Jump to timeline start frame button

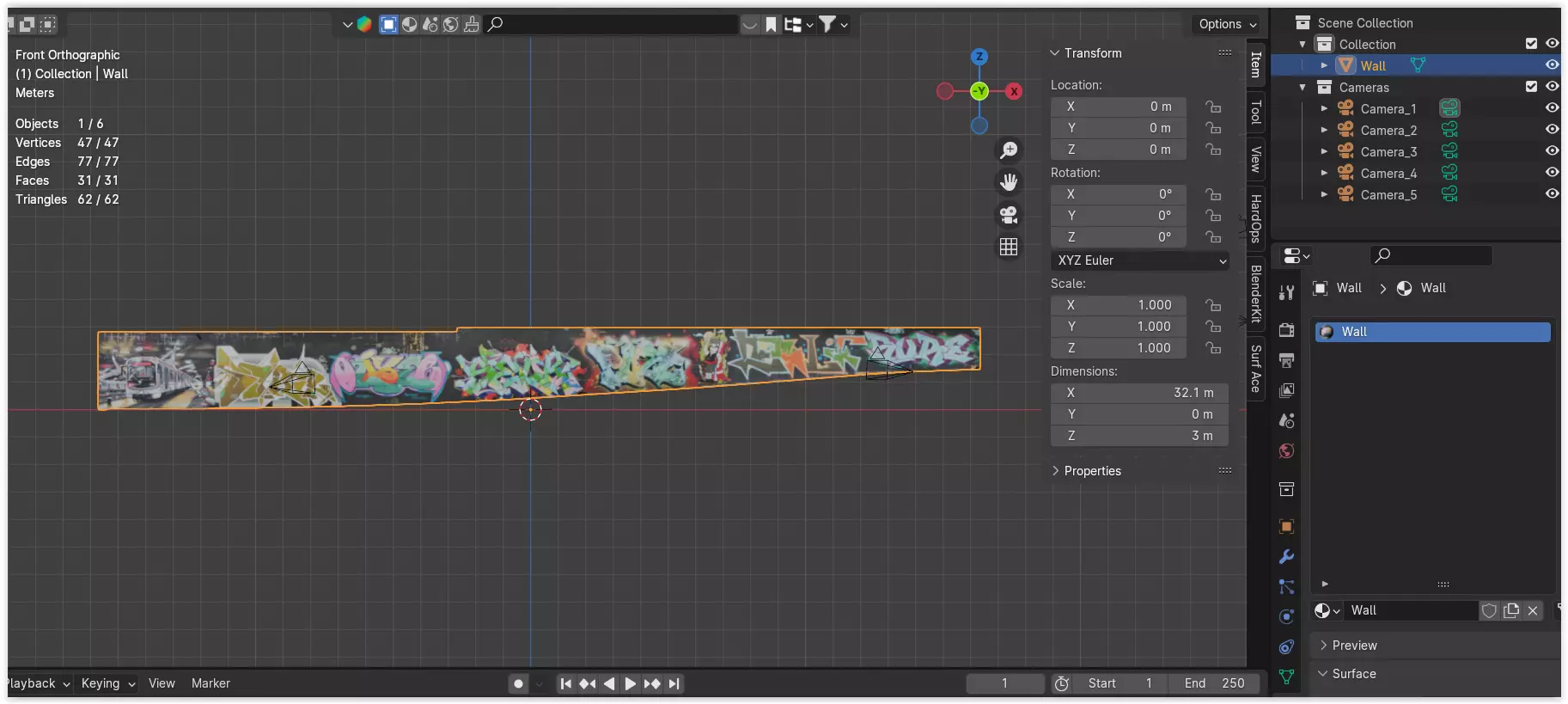(565, 684)
